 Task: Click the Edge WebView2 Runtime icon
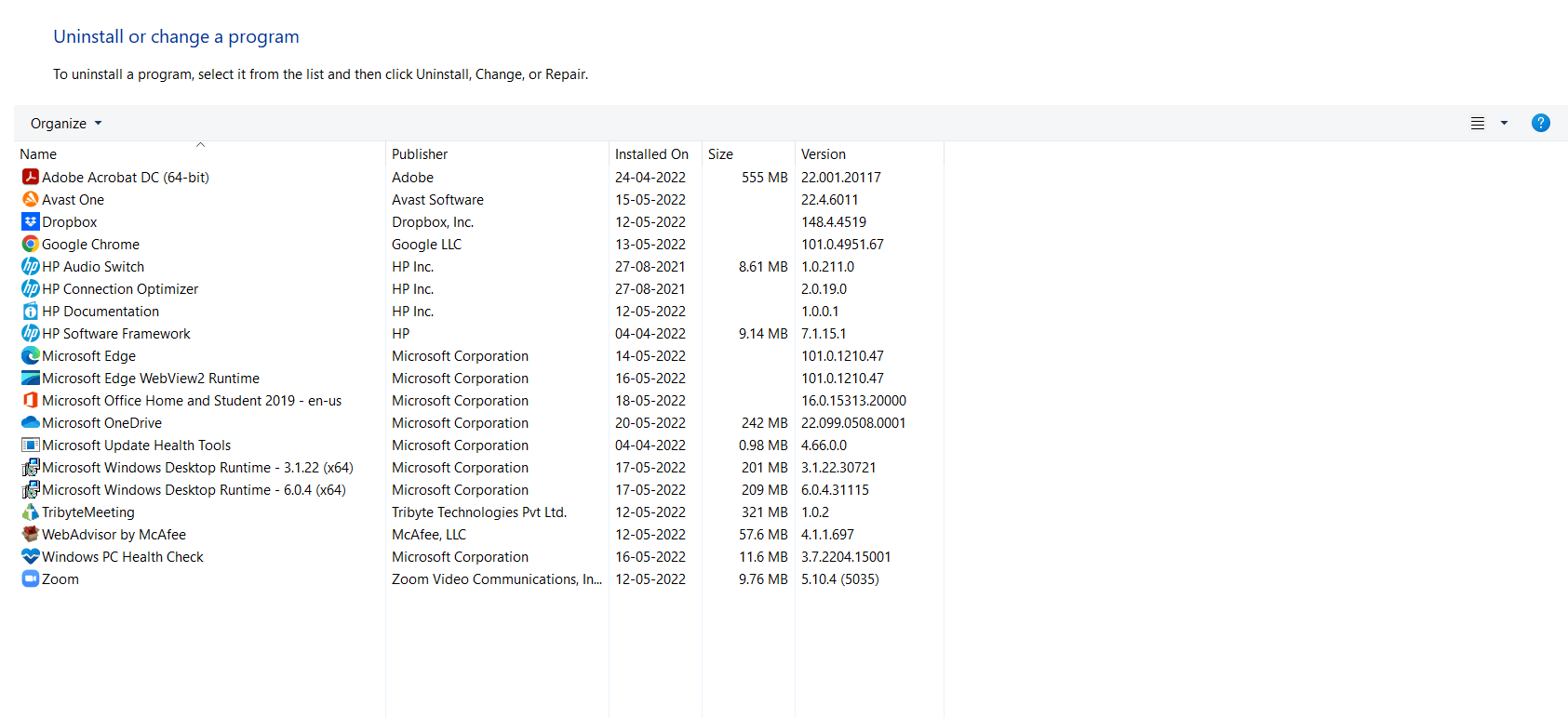(x=31, y=378)
